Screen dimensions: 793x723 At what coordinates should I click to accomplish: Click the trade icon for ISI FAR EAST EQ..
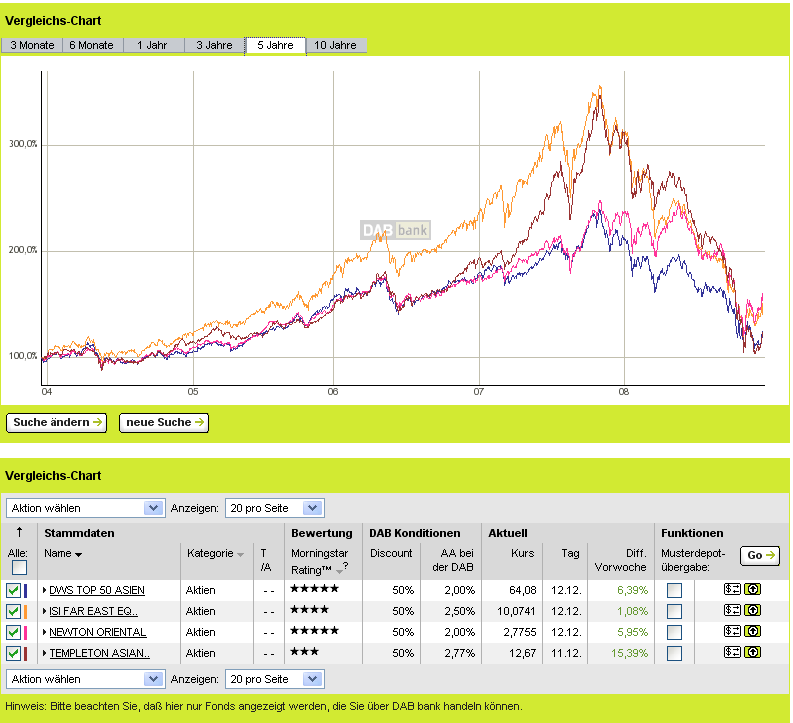(732, 610)
